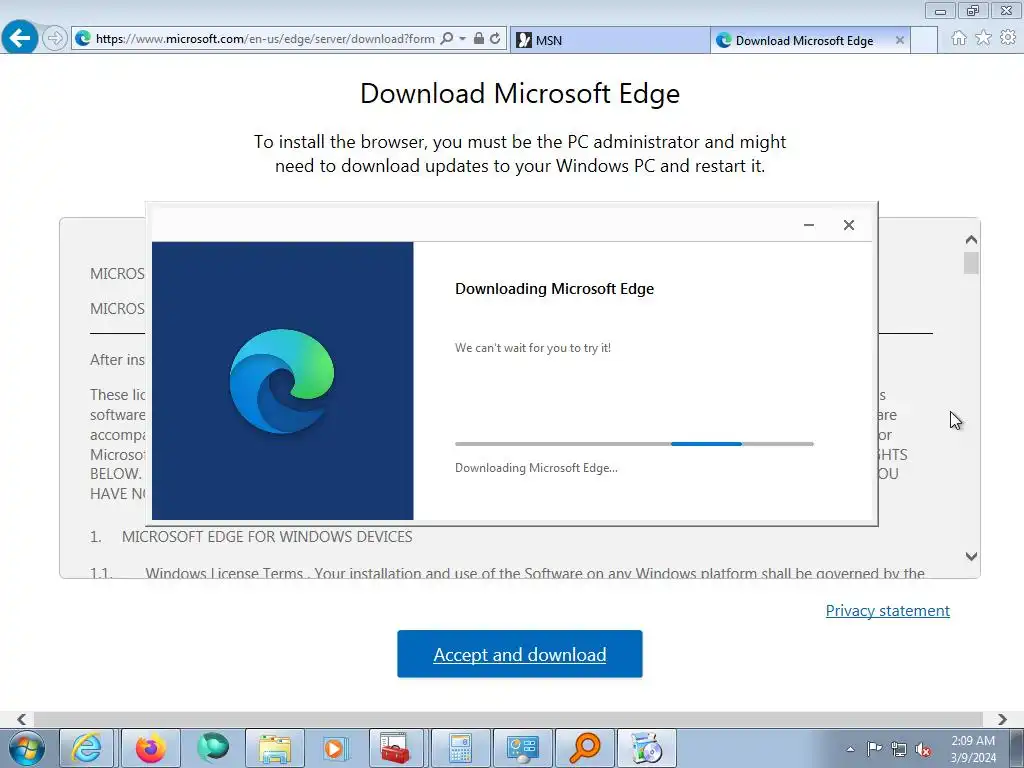1024x768 pixels.
Task: Minimize the Internet Explorer window
Action: tap(940, 11)
